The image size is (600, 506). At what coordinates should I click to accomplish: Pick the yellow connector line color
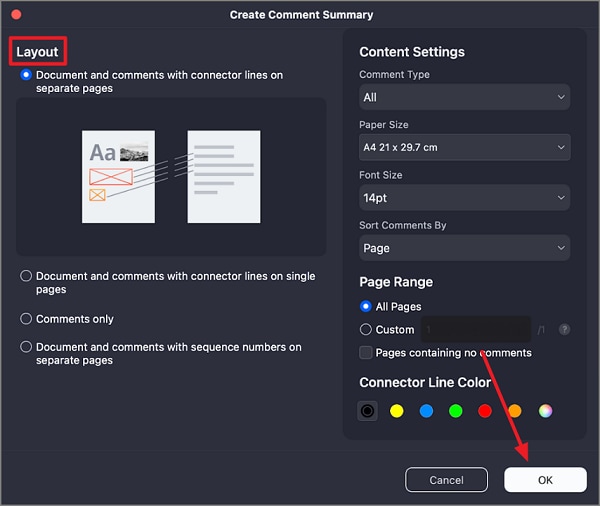(397, 410)
